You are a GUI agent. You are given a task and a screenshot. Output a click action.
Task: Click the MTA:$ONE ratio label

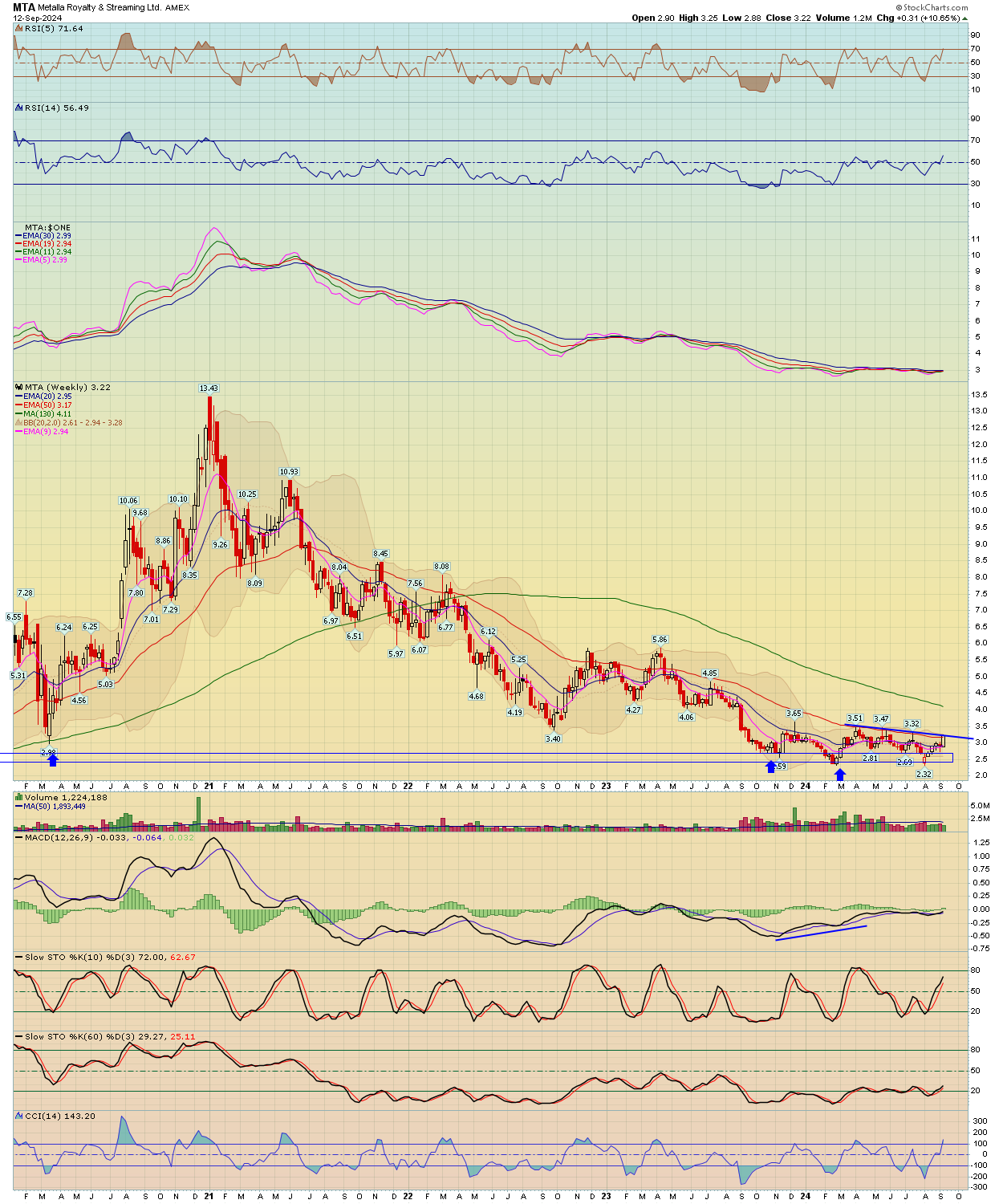[x=47, y=227]
